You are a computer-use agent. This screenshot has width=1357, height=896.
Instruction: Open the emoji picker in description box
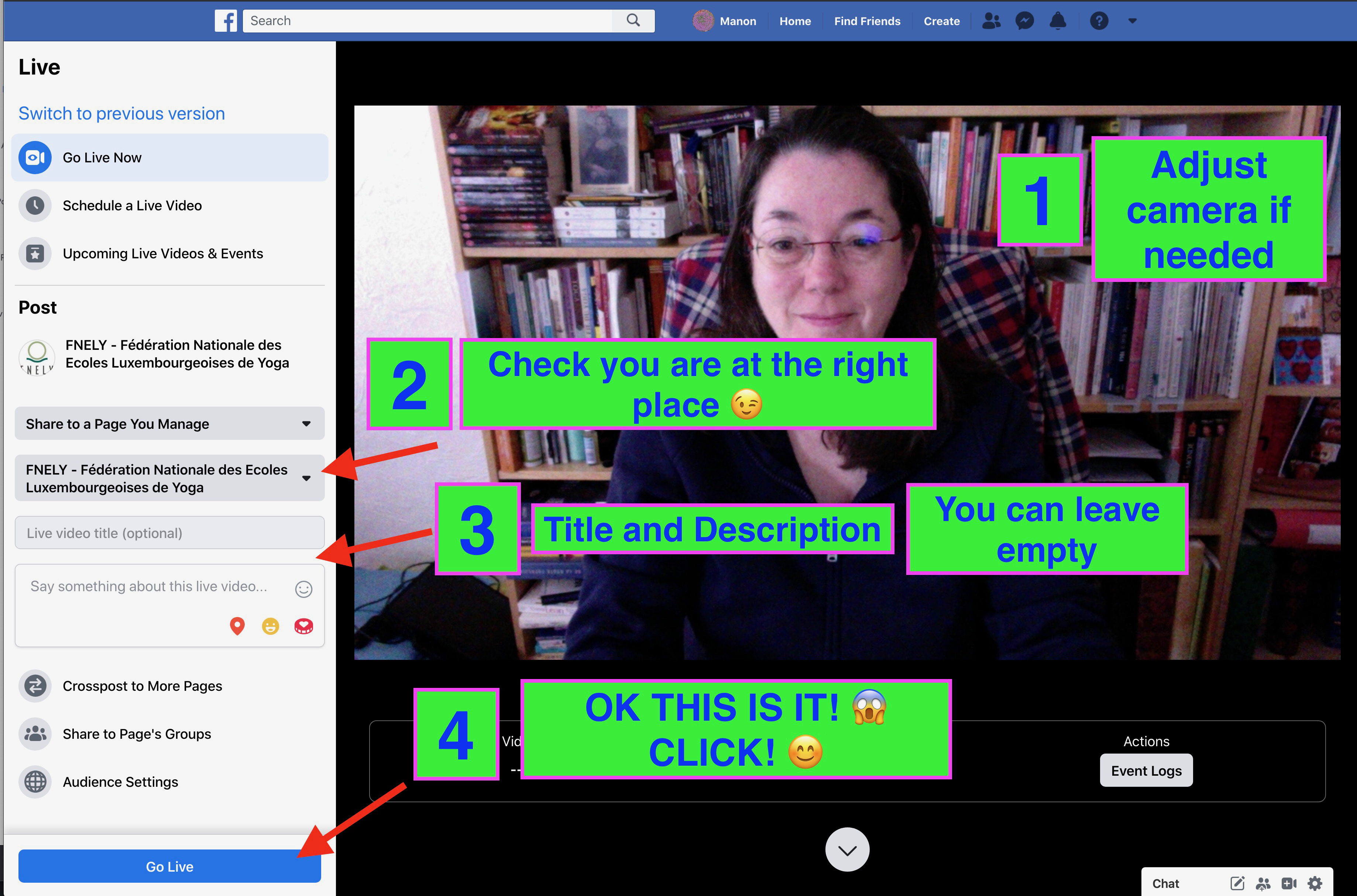303,589
